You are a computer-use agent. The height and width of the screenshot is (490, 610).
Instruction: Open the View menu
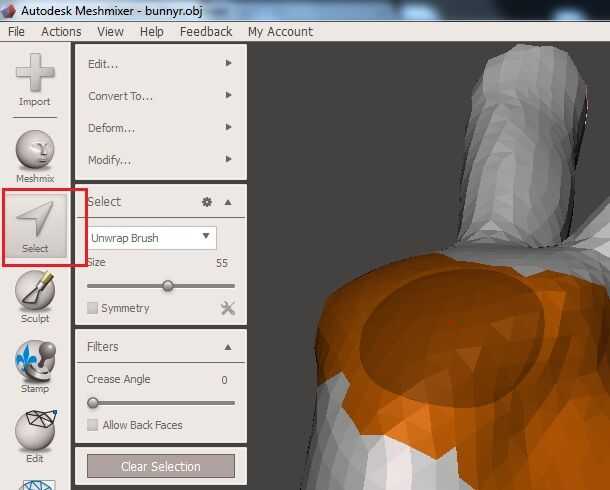point(110,32)
